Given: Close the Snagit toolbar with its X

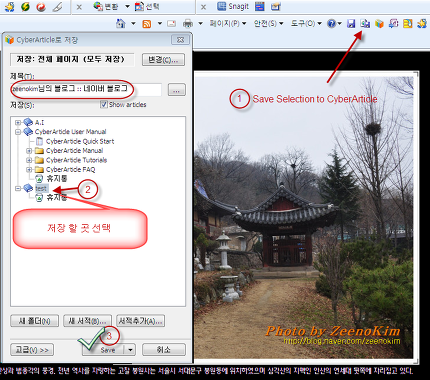Looking at the screenshot, I should pos(203,7).
